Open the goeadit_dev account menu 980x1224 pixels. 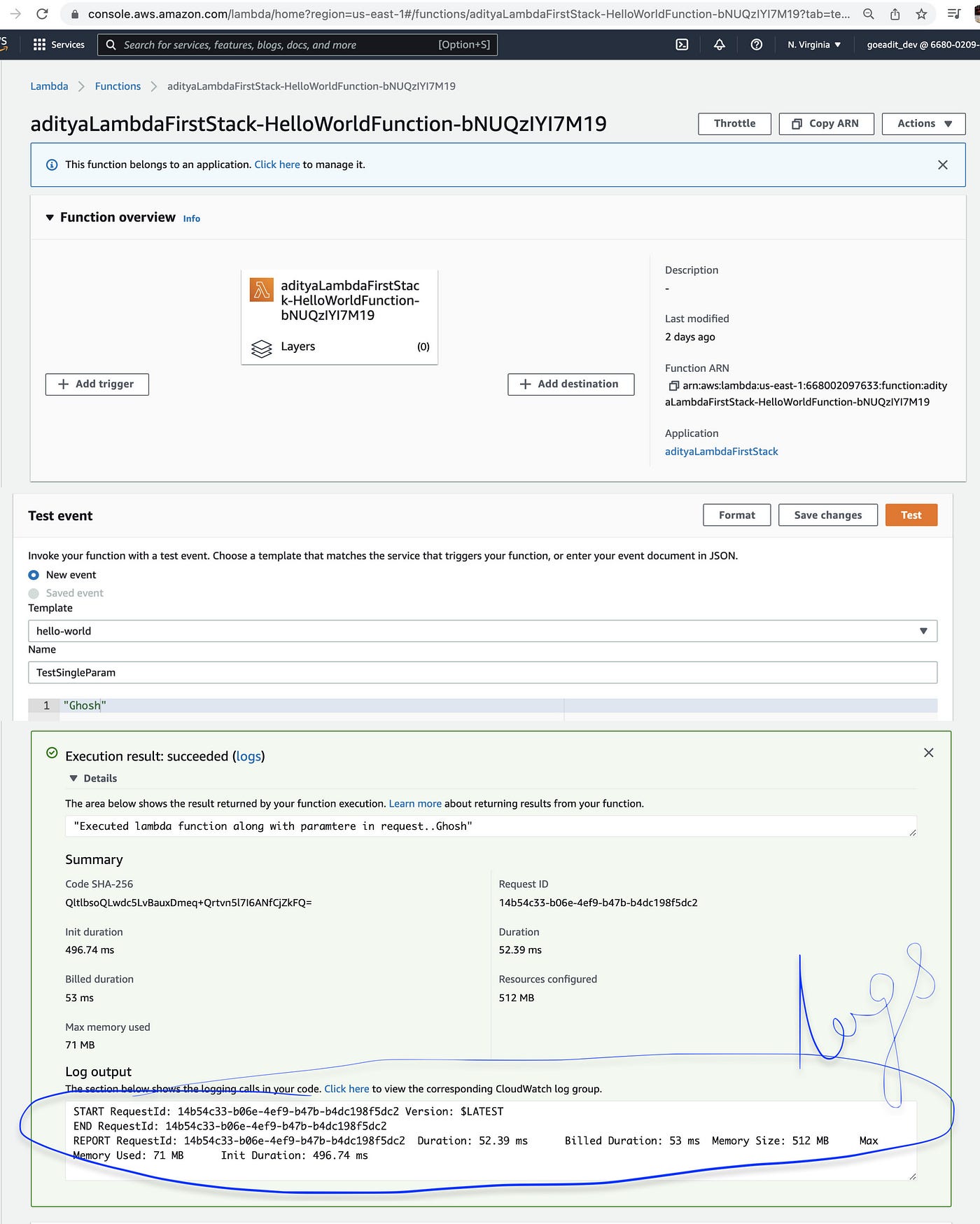(x=922, y=44)
